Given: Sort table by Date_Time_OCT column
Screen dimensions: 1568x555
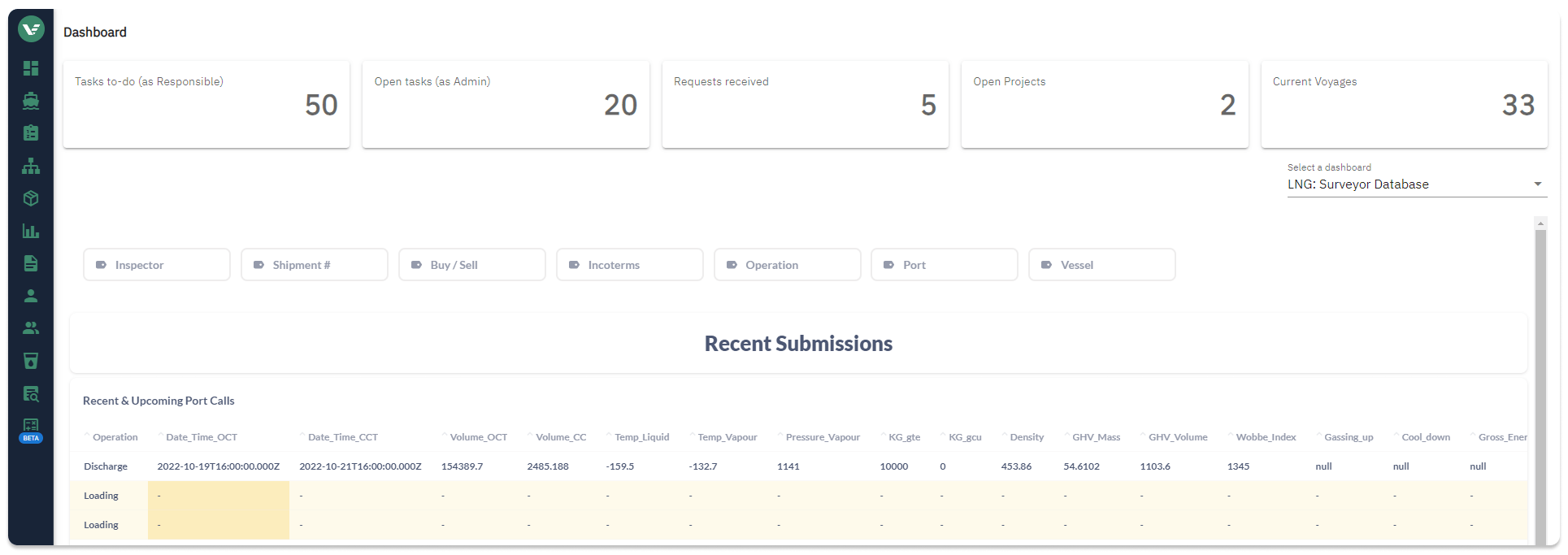Looking at the screenshot, I should 202,437.
